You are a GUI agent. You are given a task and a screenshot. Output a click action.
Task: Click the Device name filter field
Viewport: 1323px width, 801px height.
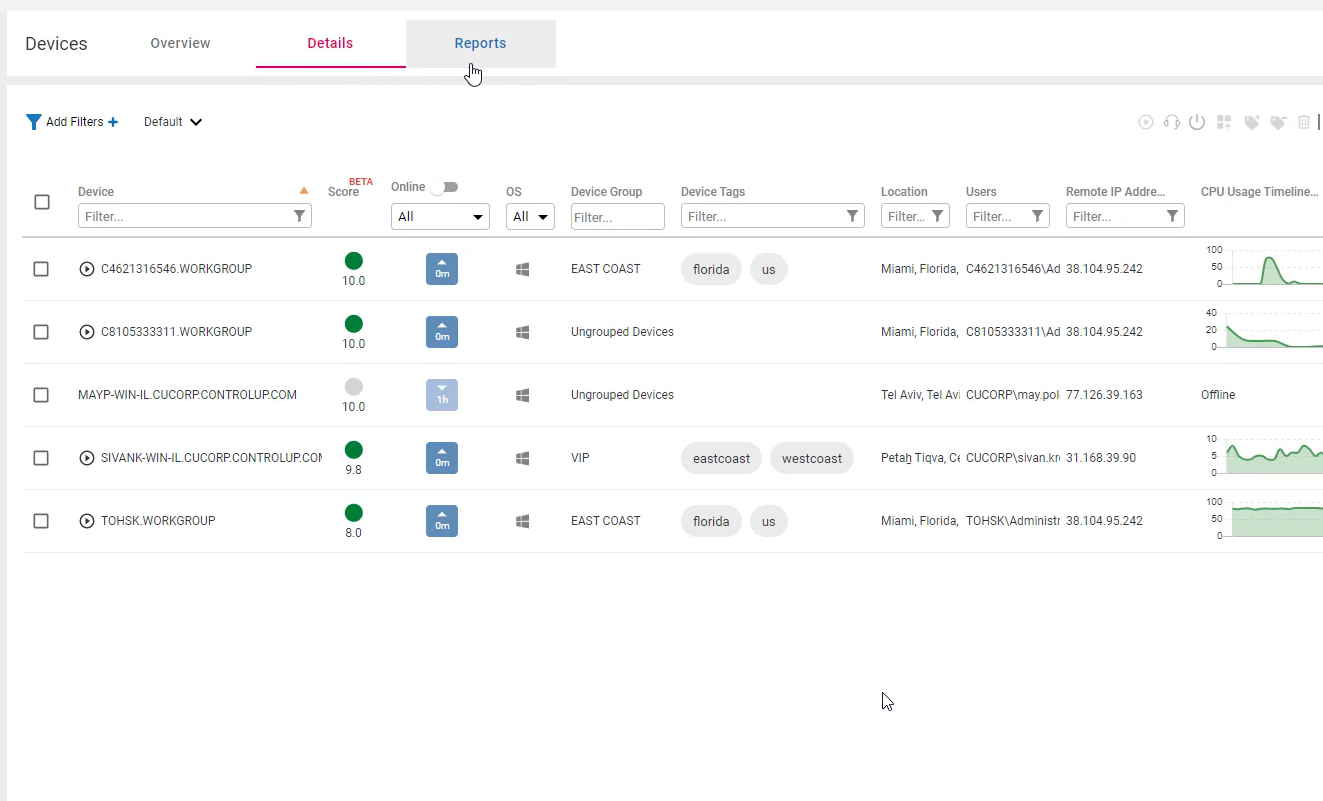195,216
